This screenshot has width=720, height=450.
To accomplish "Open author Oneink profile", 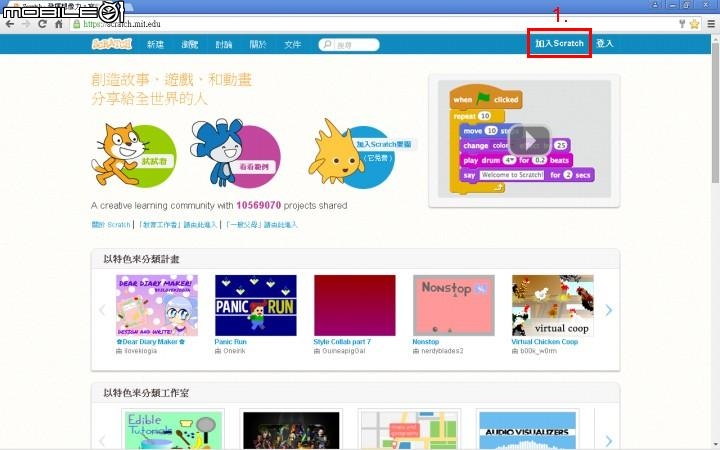I will (234, 351).
